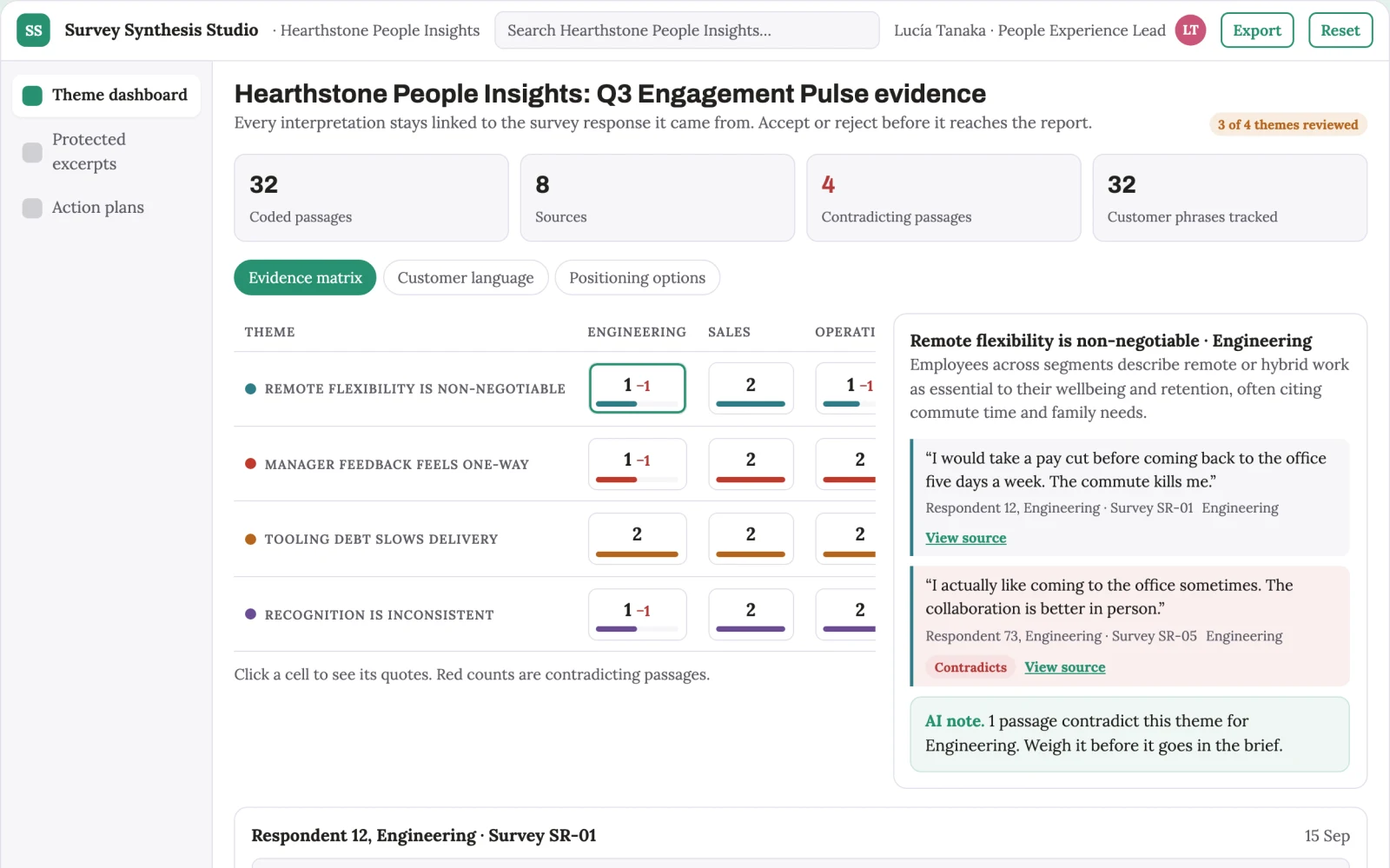Select Manager feedback Operations cell
The width and height of the screenshot is (1390, 868).
tap(846, 464)
